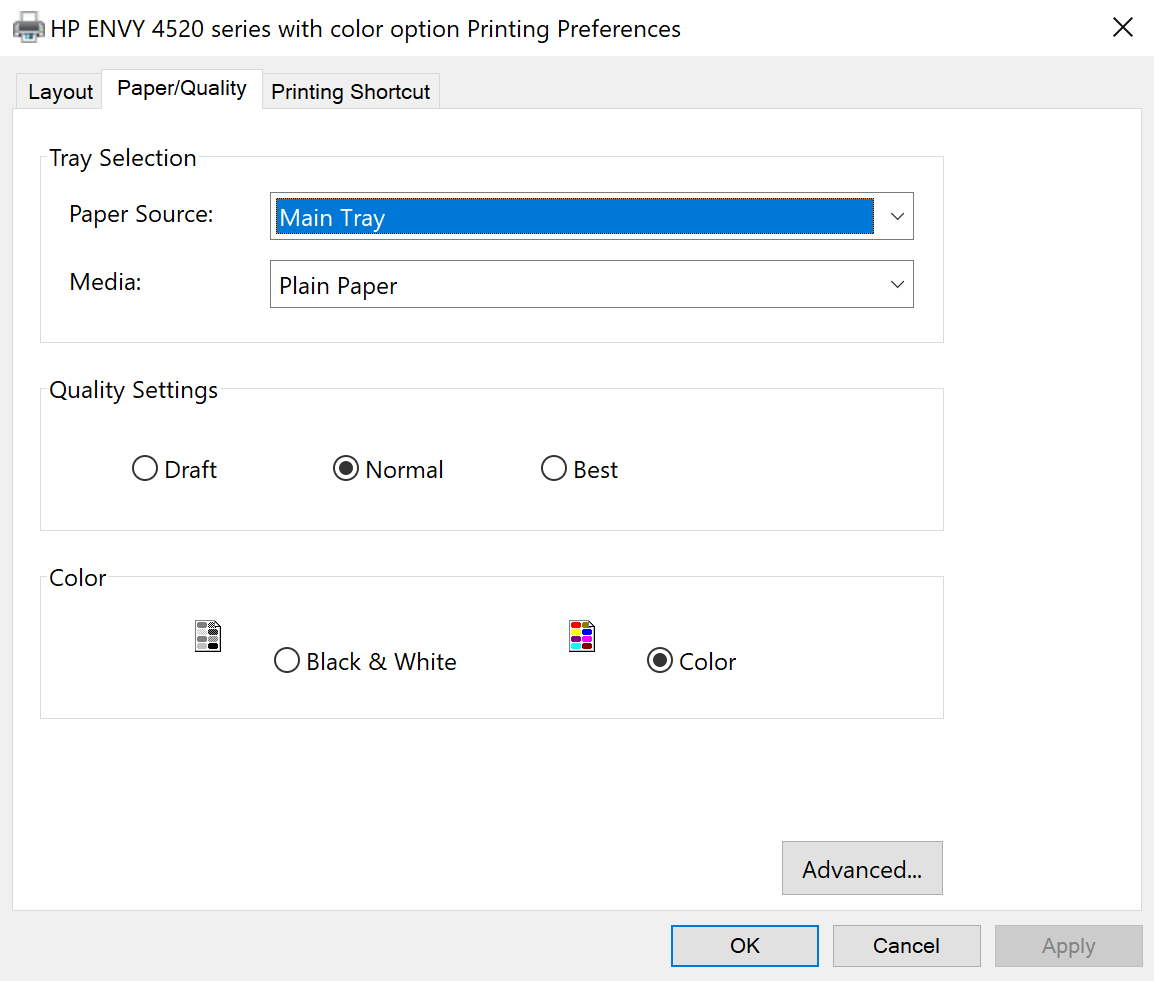This screenshot has height=981, width=1154.
Task: Switch to the Layout tab
Action: [59, 91]
